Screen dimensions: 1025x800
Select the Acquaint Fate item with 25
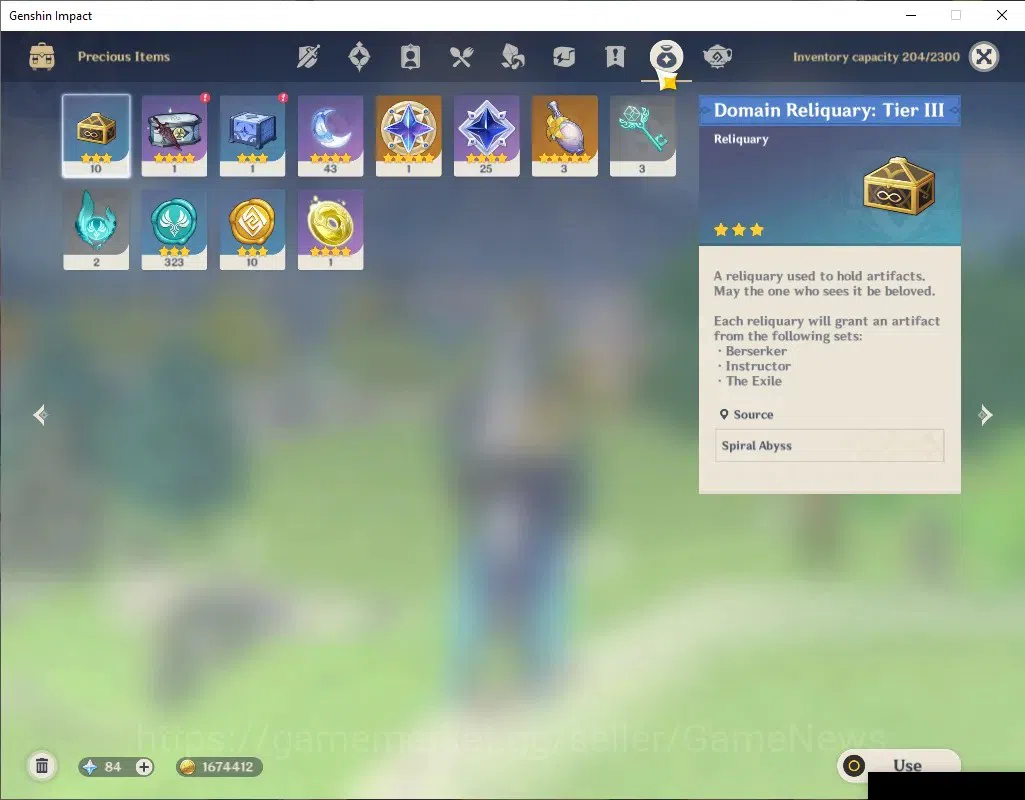click(x=486, y=136)
